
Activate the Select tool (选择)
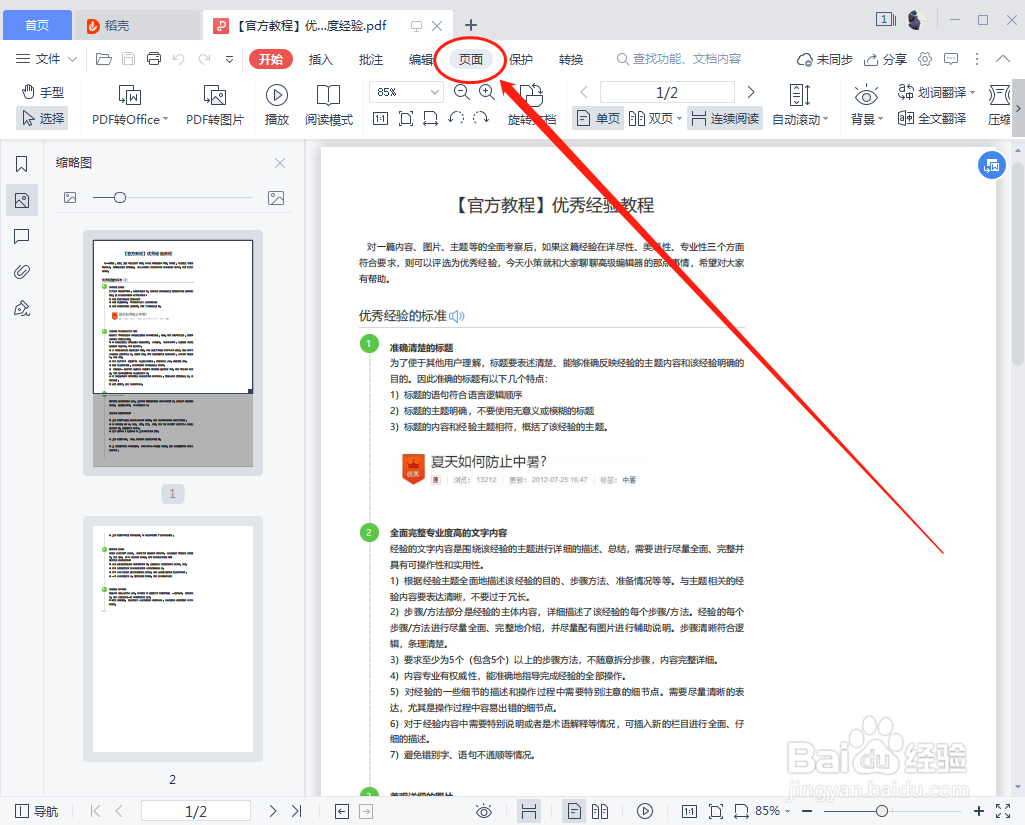tap(42, 118)
